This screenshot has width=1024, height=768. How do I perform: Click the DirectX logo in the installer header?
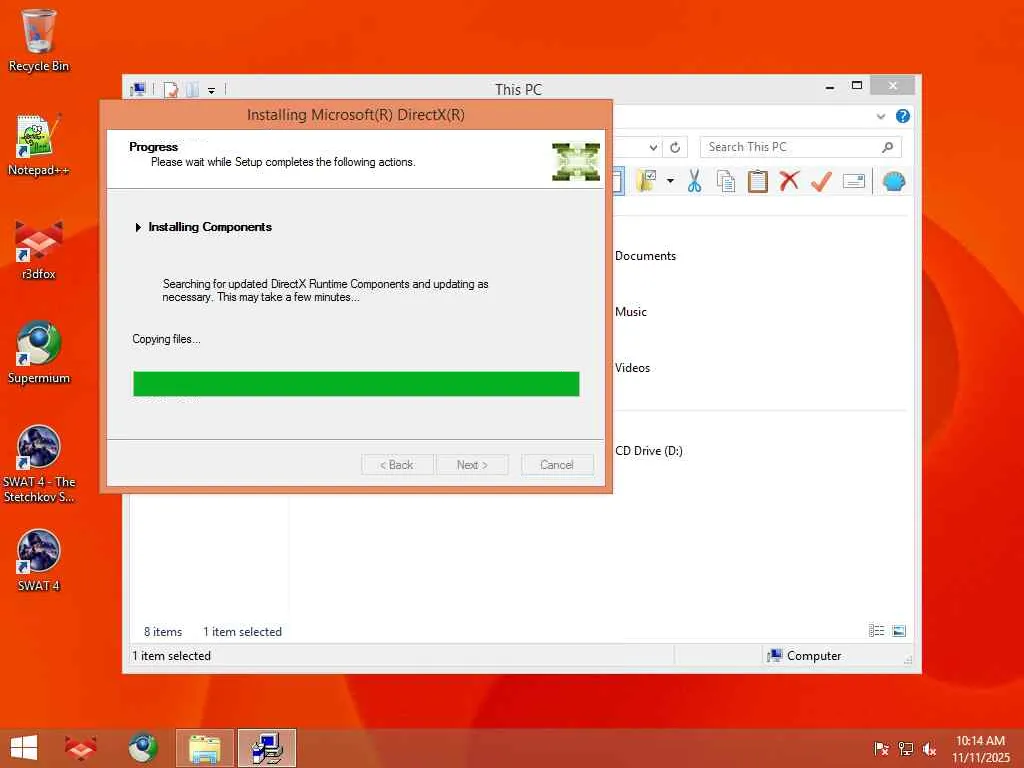click(x=575, y=161)
